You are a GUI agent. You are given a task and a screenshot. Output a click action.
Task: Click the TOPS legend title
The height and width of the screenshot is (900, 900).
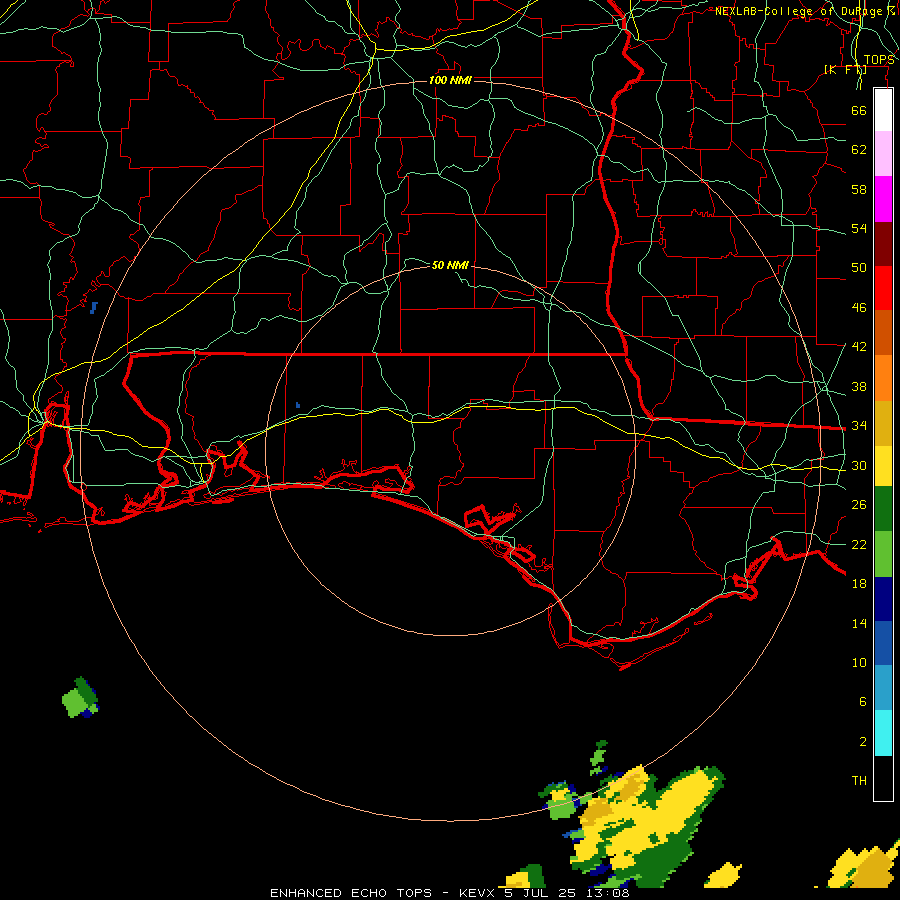point(879,60)
